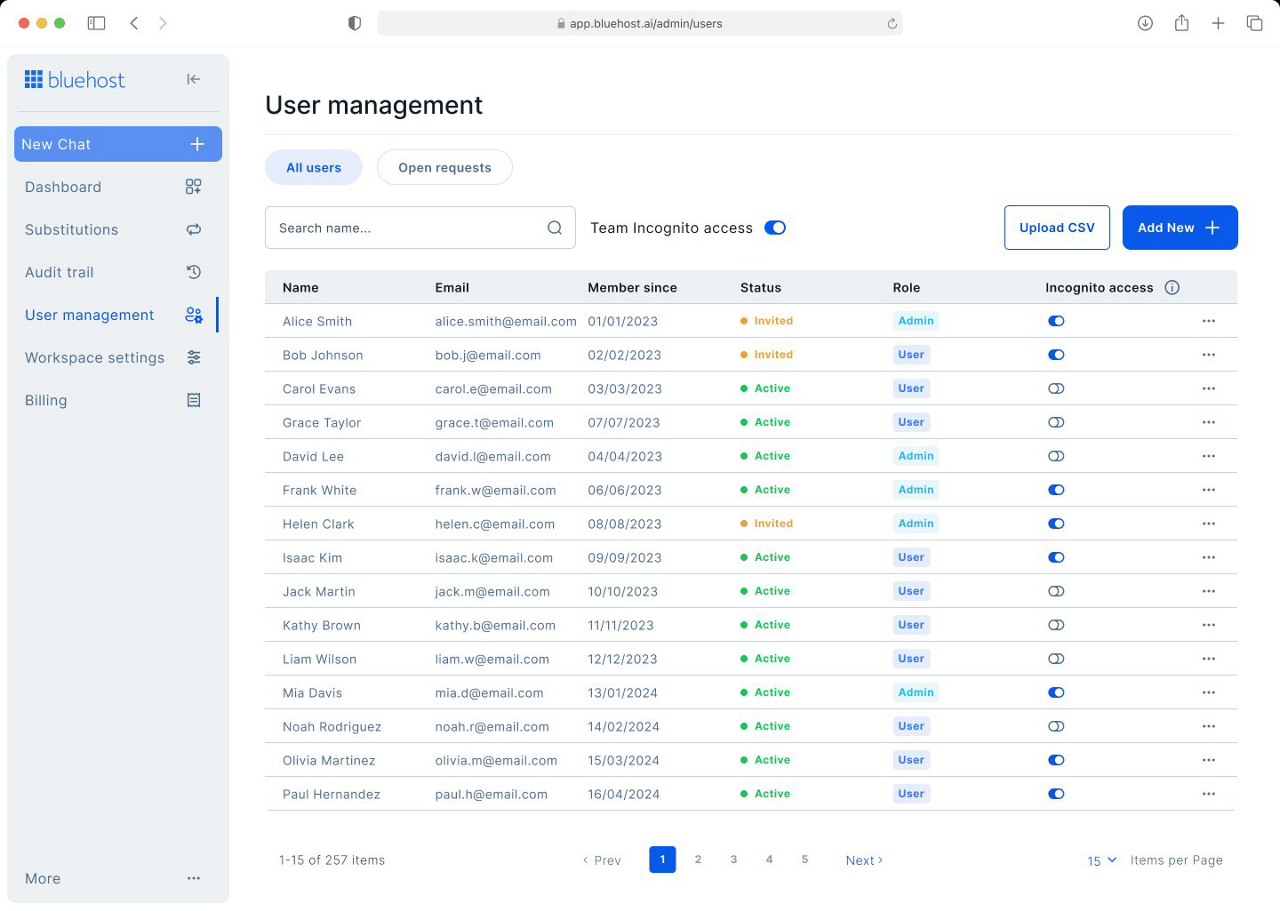Image resolution: width=1280 pixels, height=911 pixels.
Task: Go to the Next page
Action: pos(864,860)
